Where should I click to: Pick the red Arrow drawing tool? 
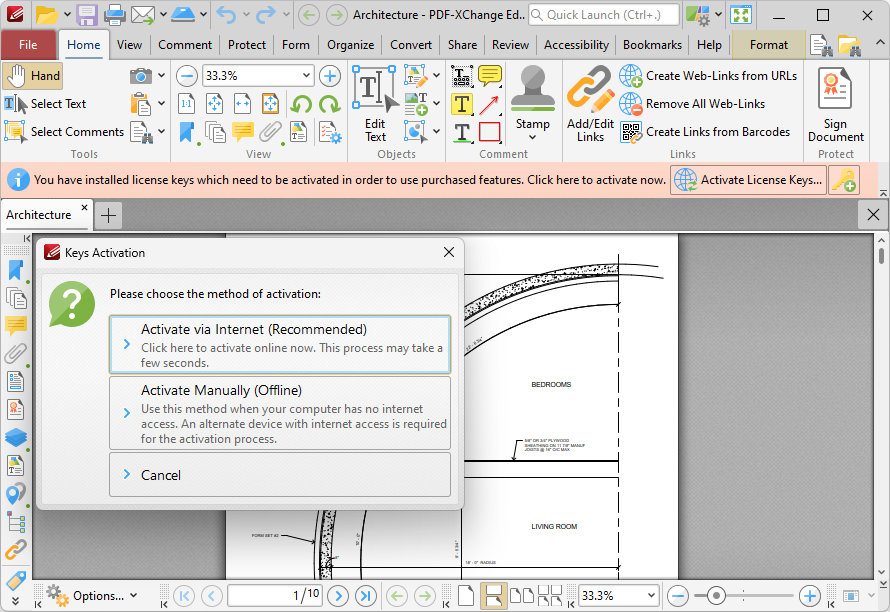tap(490, 104)
